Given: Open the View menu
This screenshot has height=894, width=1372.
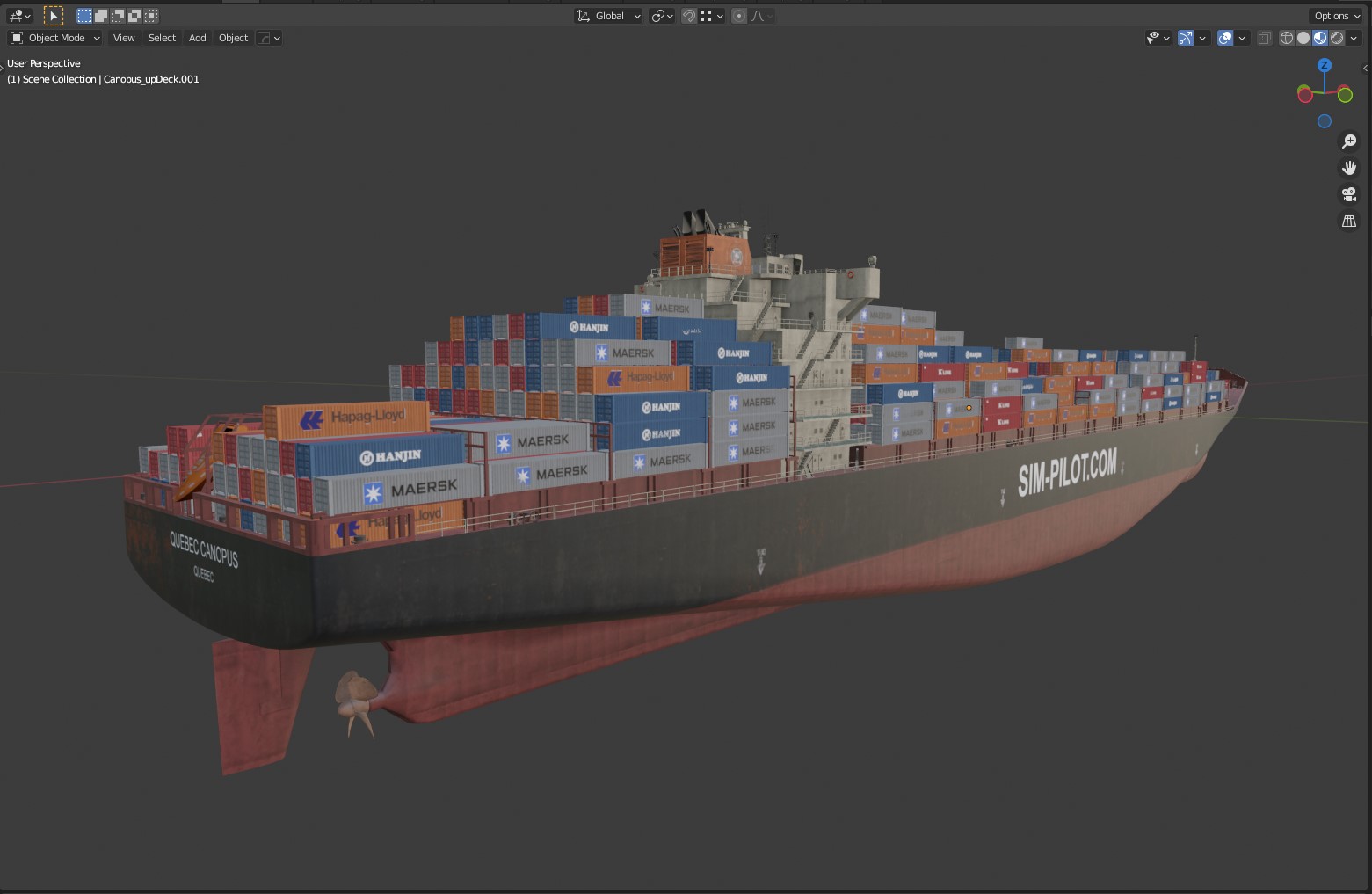Looking at the screenshot, I should (124, 38).
